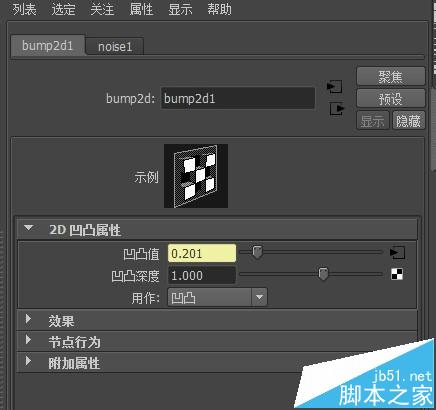The height and width of the screenshot is (410, 436).
Task: Click the 凹凸深度 slider handle
Action: [x=323, y=274]
